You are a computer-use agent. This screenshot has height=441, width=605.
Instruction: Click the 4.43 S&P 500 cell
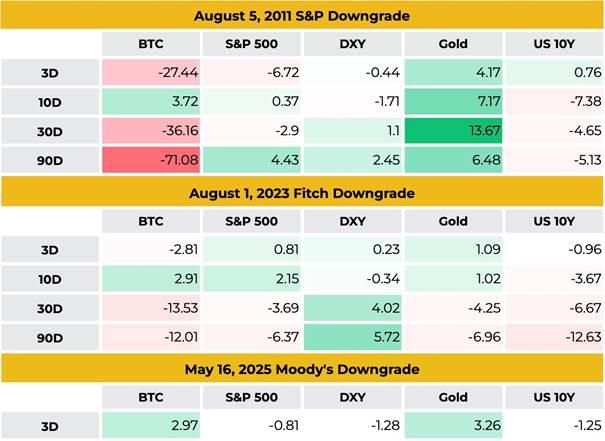point(251,160)
